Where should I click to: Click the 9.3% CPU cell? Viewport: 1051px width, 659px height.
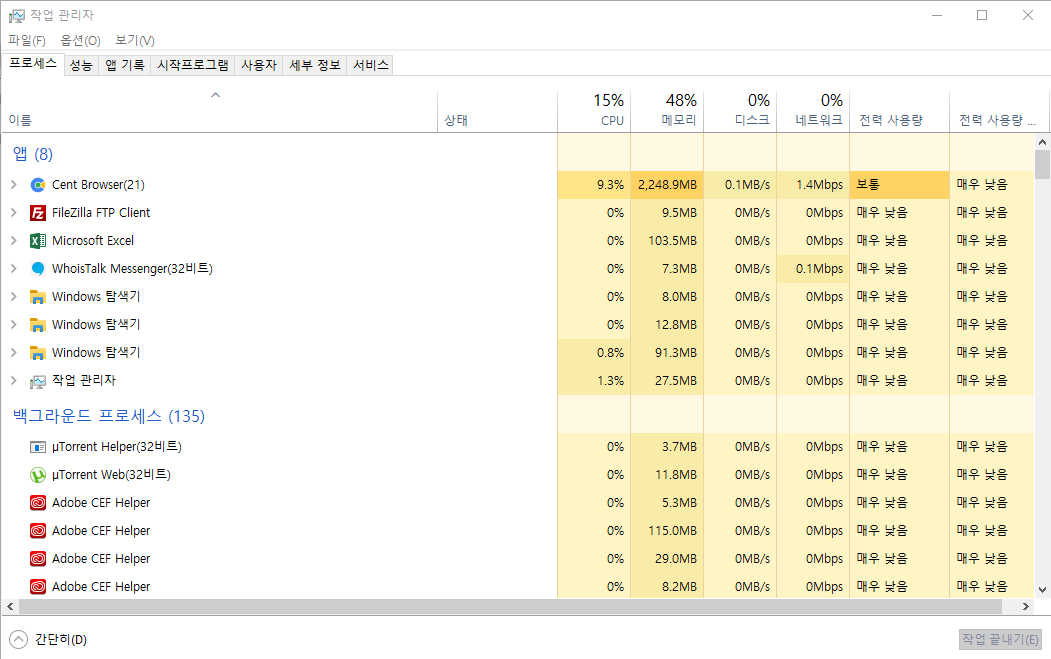tap(594, 184)
